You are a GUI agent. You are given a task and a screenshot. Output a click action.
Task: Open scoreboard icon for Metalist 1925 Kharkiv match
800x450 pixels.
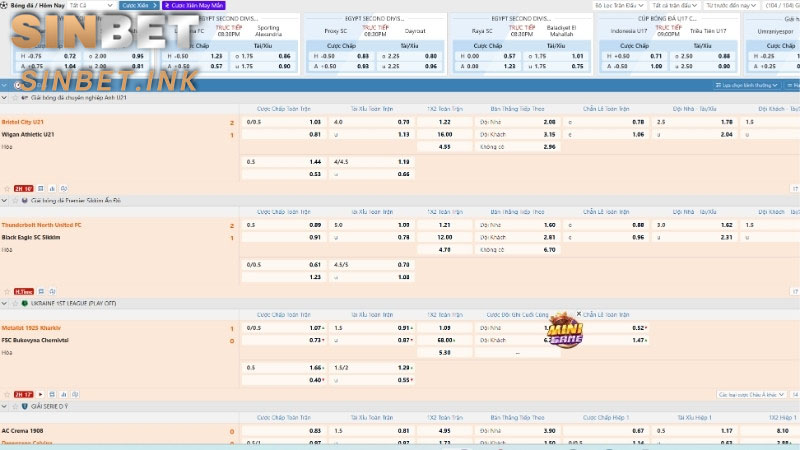(52, 394)
